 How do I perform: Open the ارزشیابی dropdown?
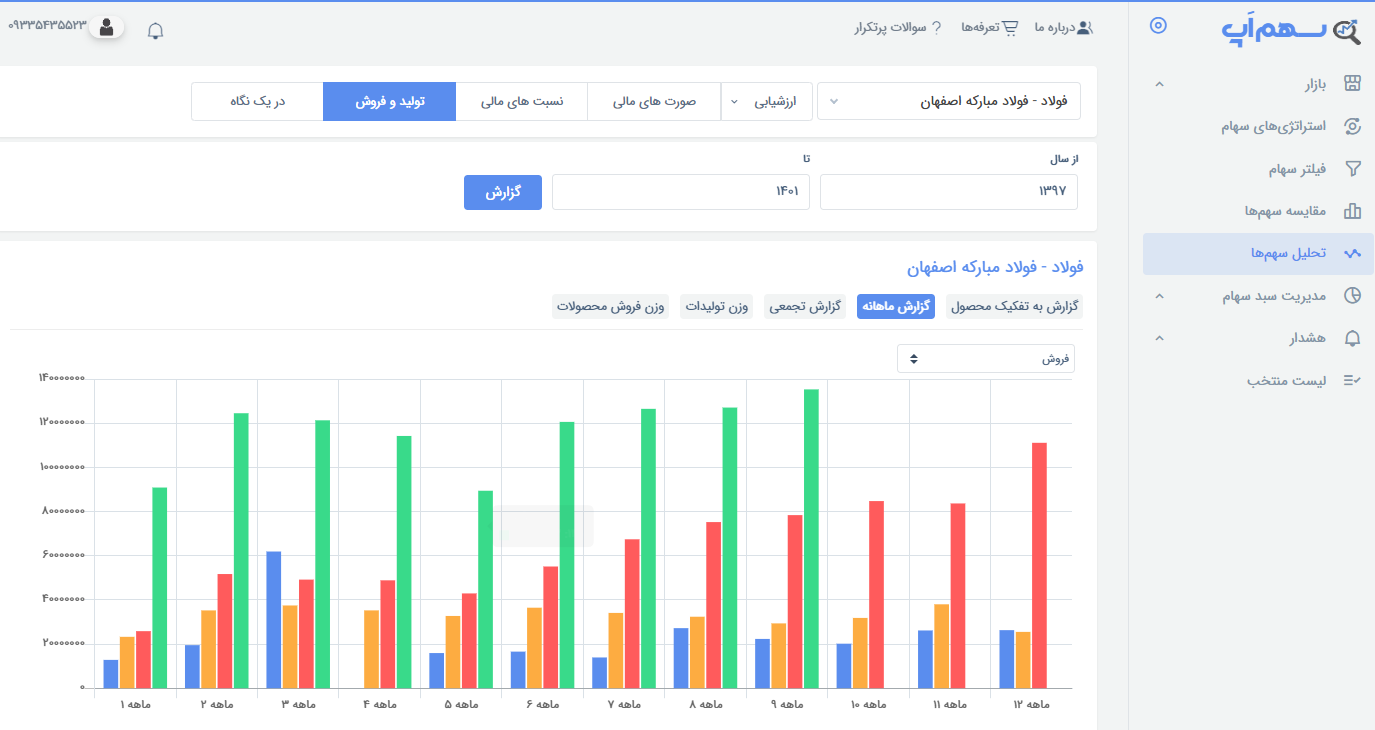[x=766, y=101]
